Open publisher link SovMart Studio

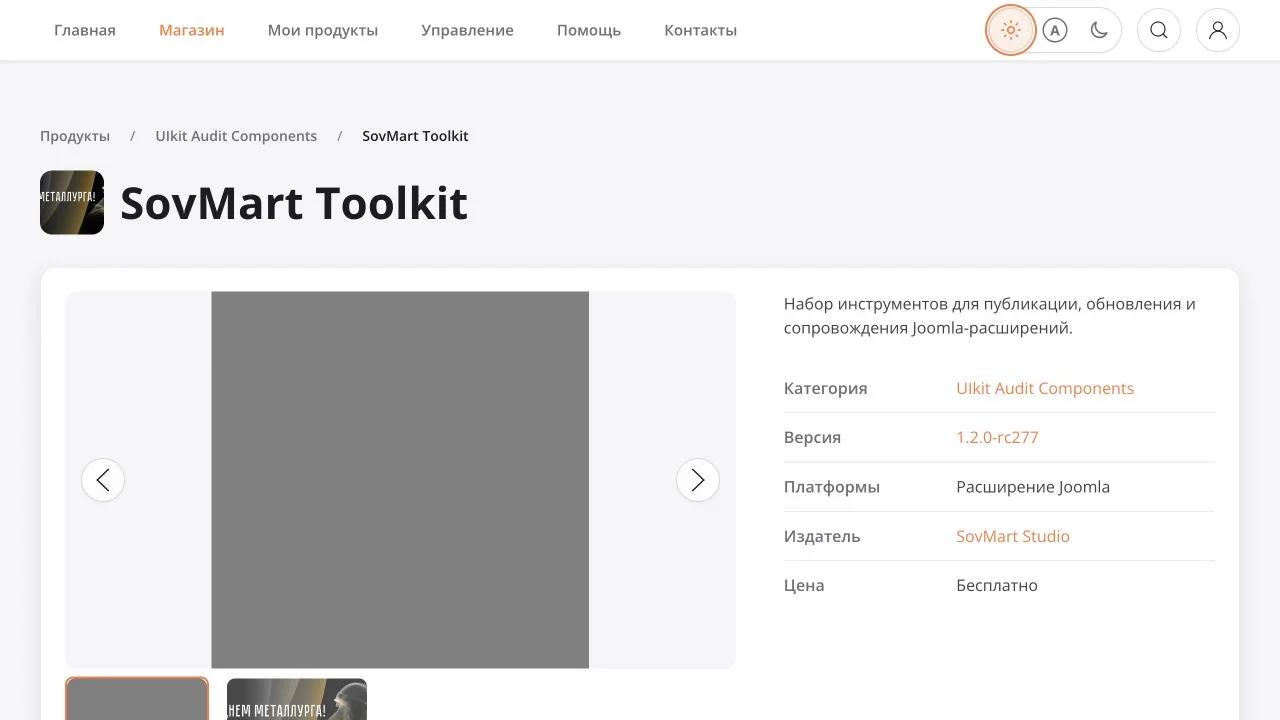(1013, 536)
